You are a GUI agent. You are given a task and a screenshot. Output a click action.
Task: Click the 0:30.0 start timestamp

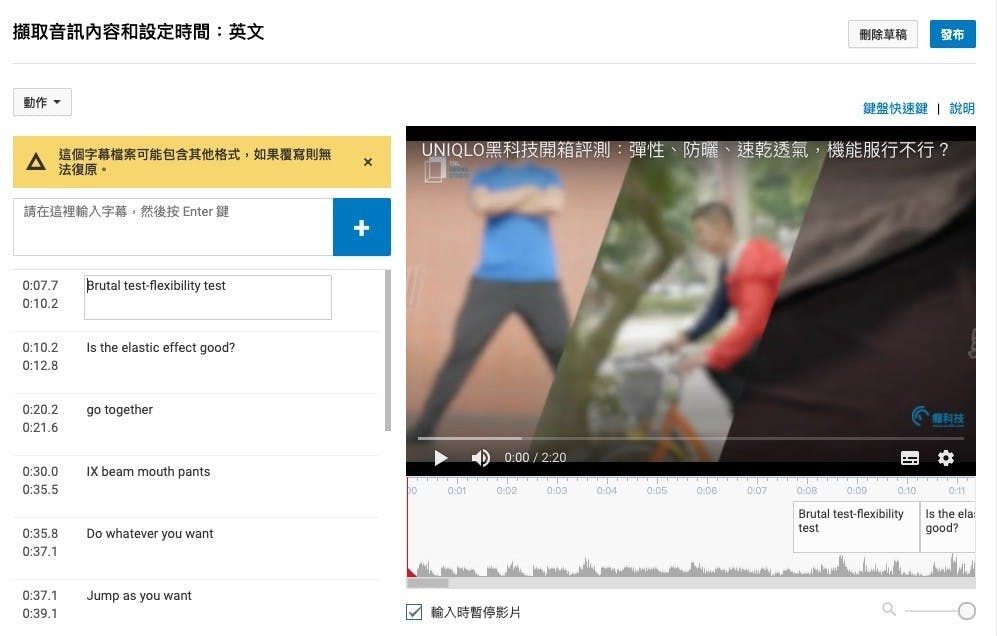point(40,472)
